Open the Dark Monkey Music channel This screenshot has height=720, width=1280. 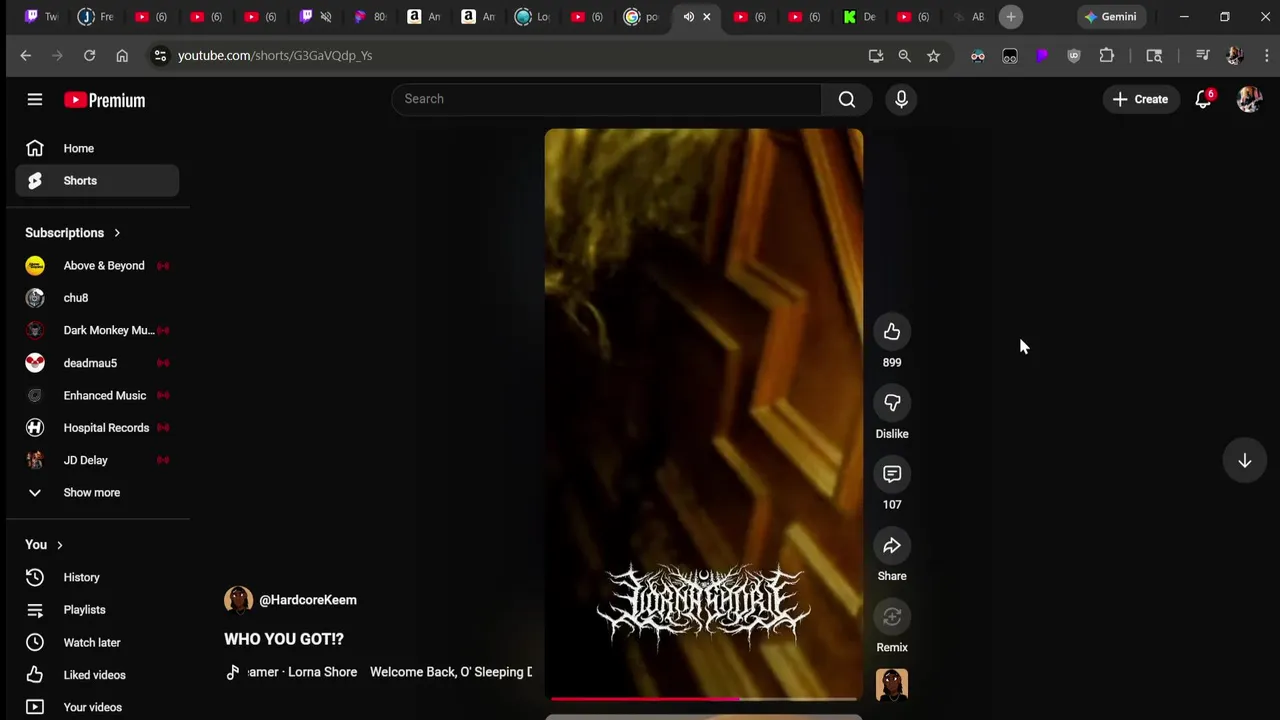coord(98,330)
